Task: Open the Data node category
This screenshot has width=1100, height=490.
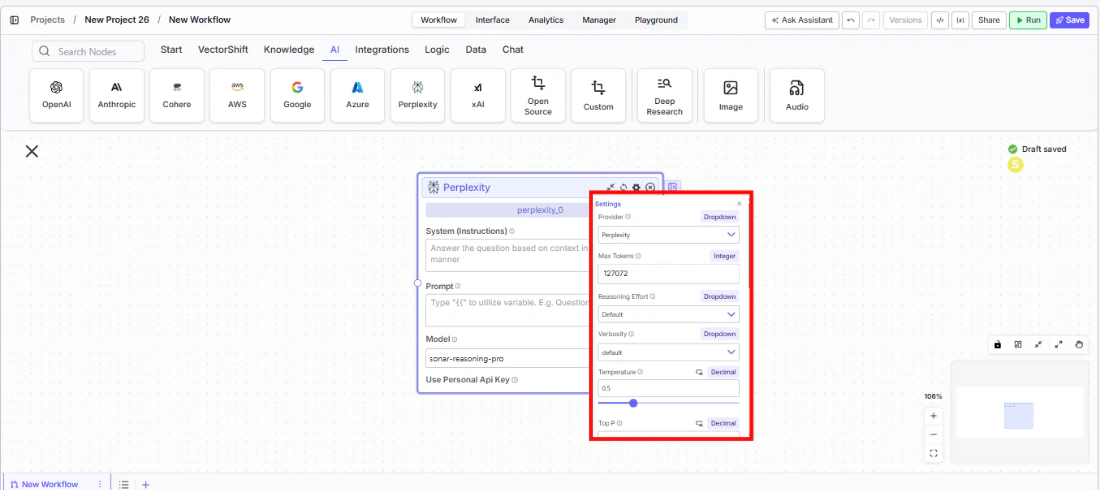Action: [476, 50]
